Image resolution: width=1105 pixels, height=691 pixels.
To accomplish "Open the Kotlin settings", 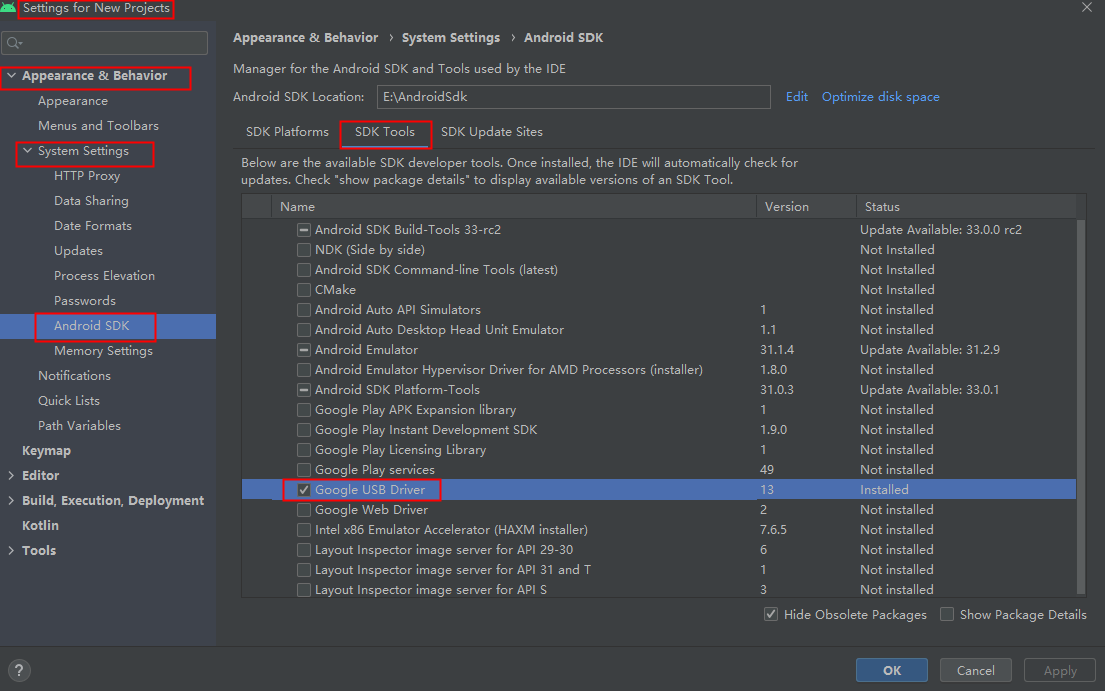I will pyautogui.click(x=40, y=525).
